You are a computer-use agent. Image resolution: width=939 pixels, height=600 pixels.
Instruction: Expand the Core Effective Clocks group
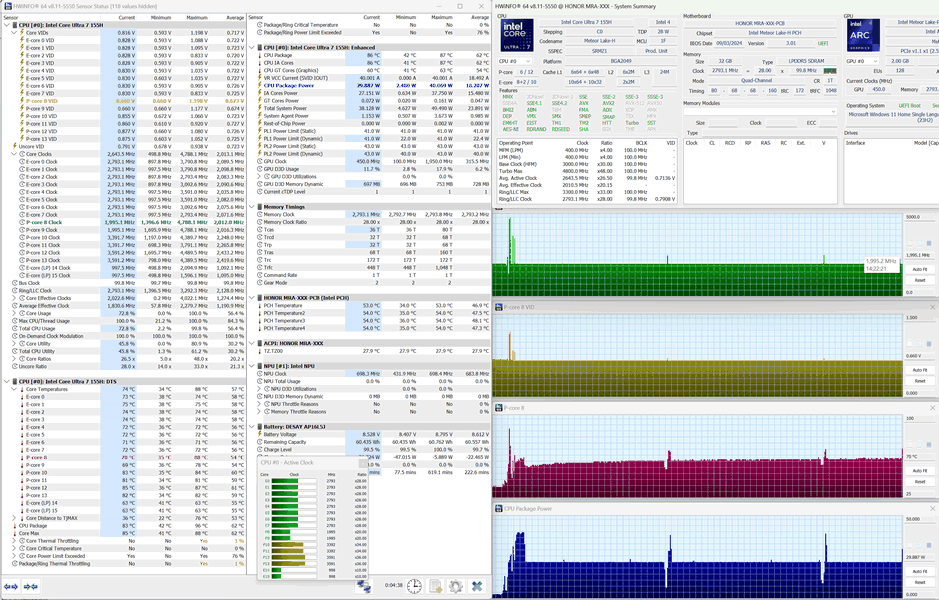tap(14, 298)
